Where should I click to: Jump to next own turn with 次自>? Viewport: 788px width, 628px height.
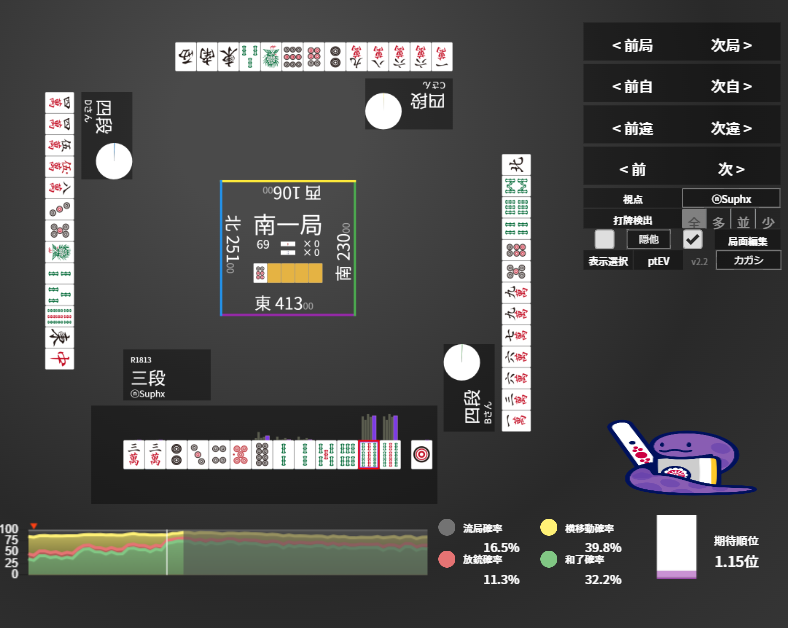731,86
